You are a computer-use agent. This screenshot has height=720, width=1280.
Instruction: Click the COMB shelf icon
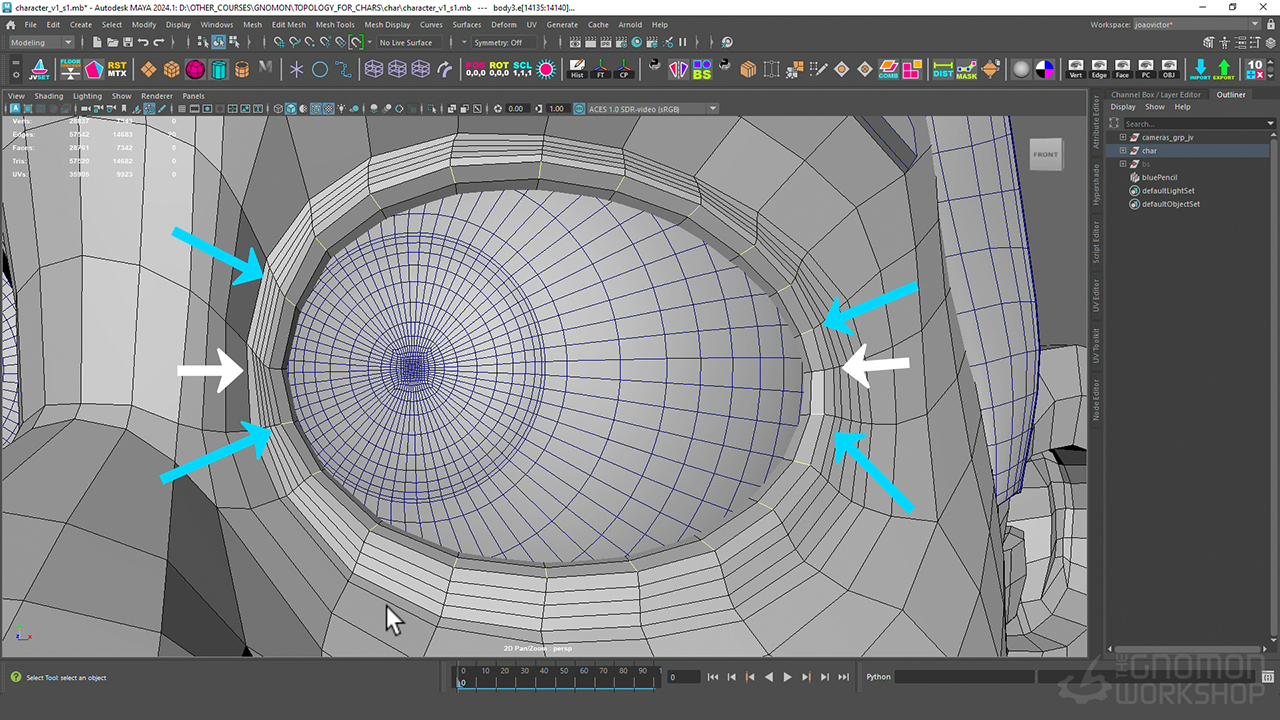pyautogui.click(x=888, y=69)
